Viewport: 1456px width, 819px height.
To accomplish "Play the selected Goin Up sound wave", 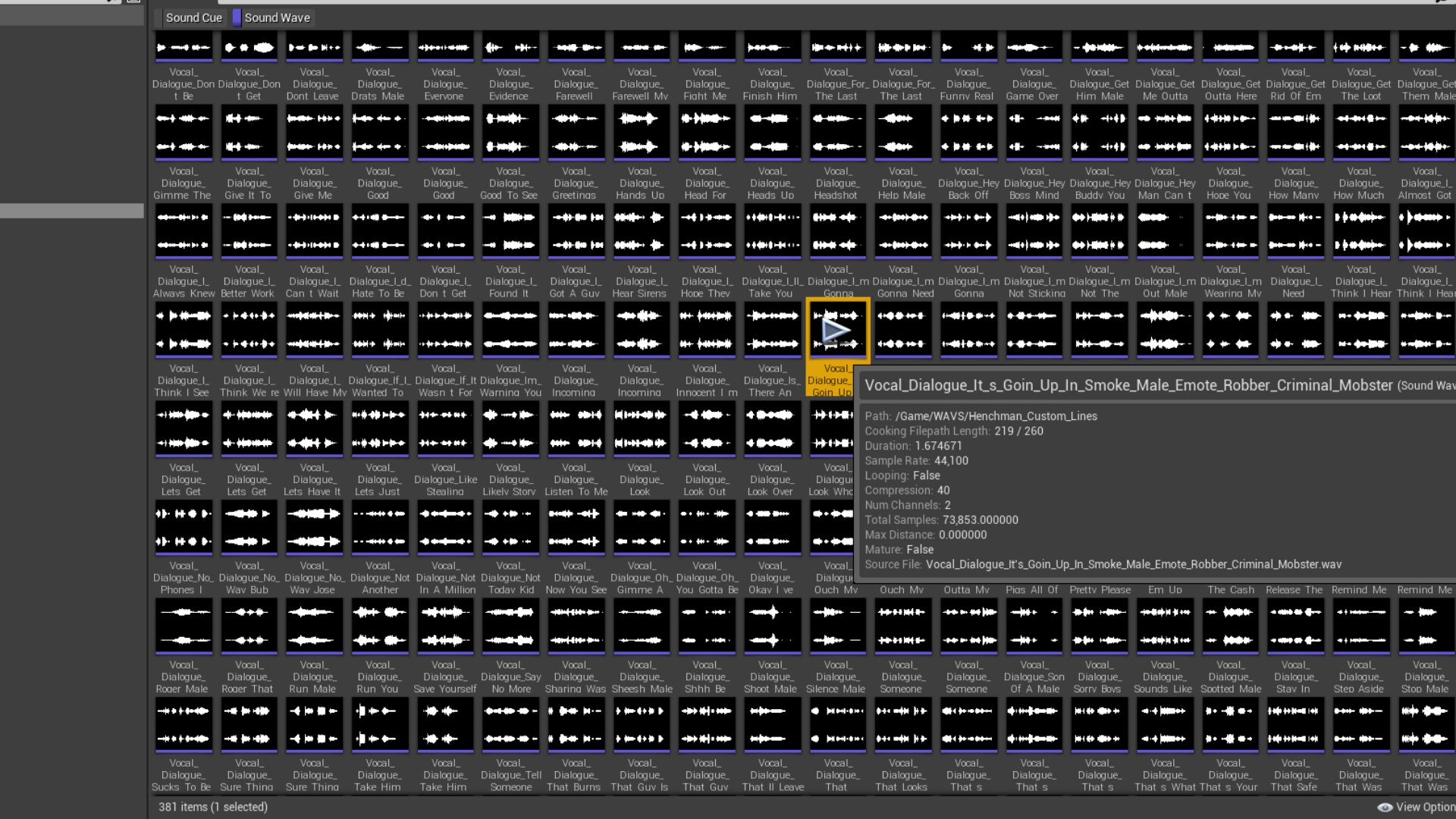I will tap(837, 330).
